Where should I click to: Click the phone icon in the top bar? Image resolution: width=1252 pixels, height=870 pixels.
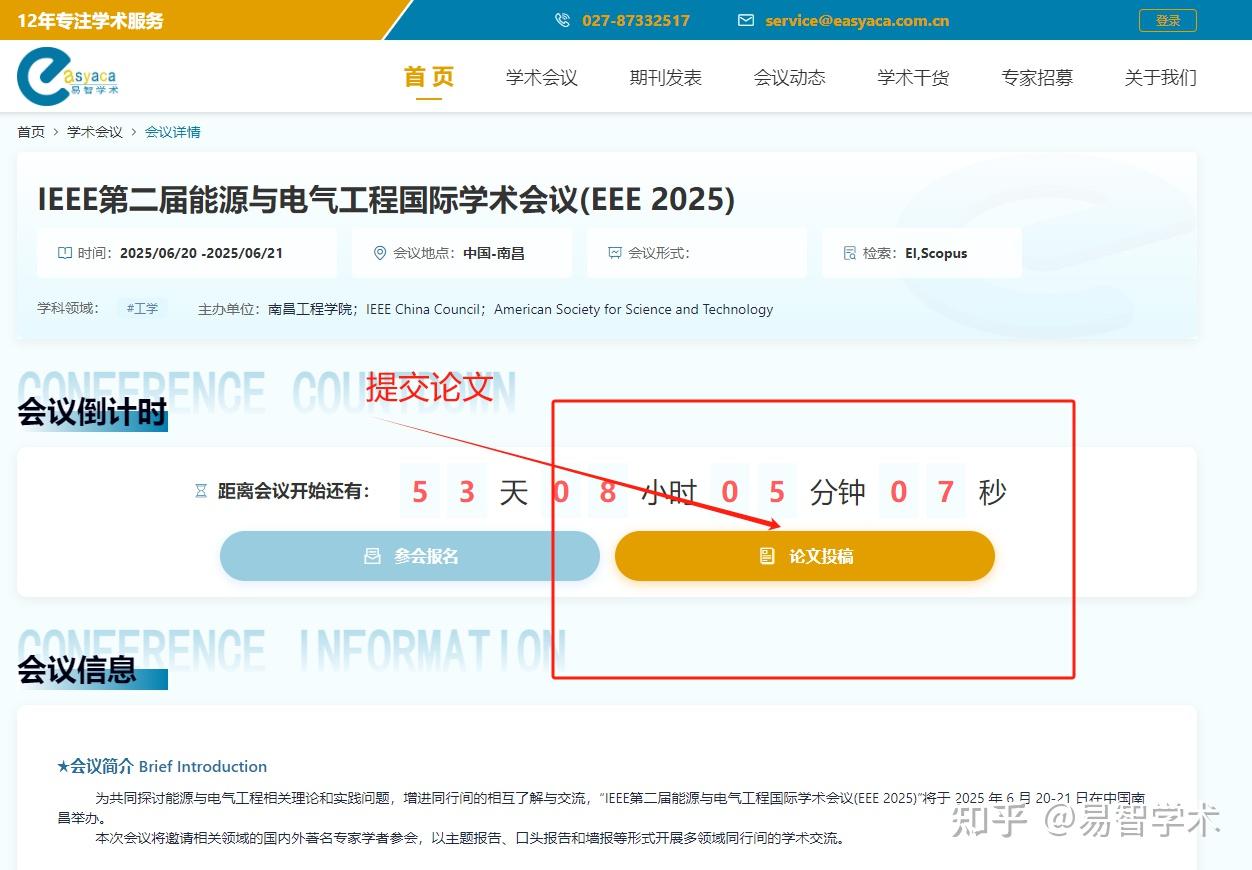[562, 20]
